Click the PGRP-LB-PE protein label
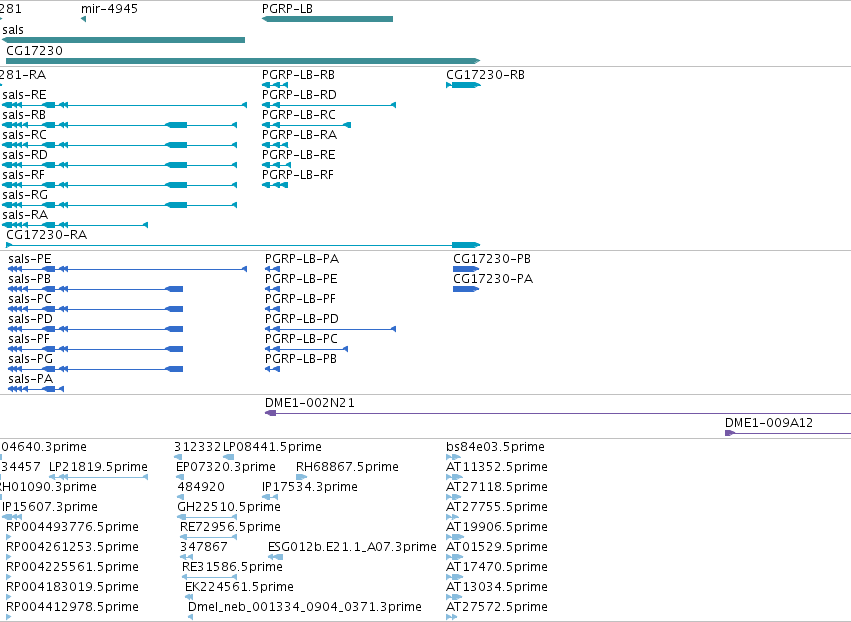The width and height of the screenshot is (851, 622). [x=301, y=279]
